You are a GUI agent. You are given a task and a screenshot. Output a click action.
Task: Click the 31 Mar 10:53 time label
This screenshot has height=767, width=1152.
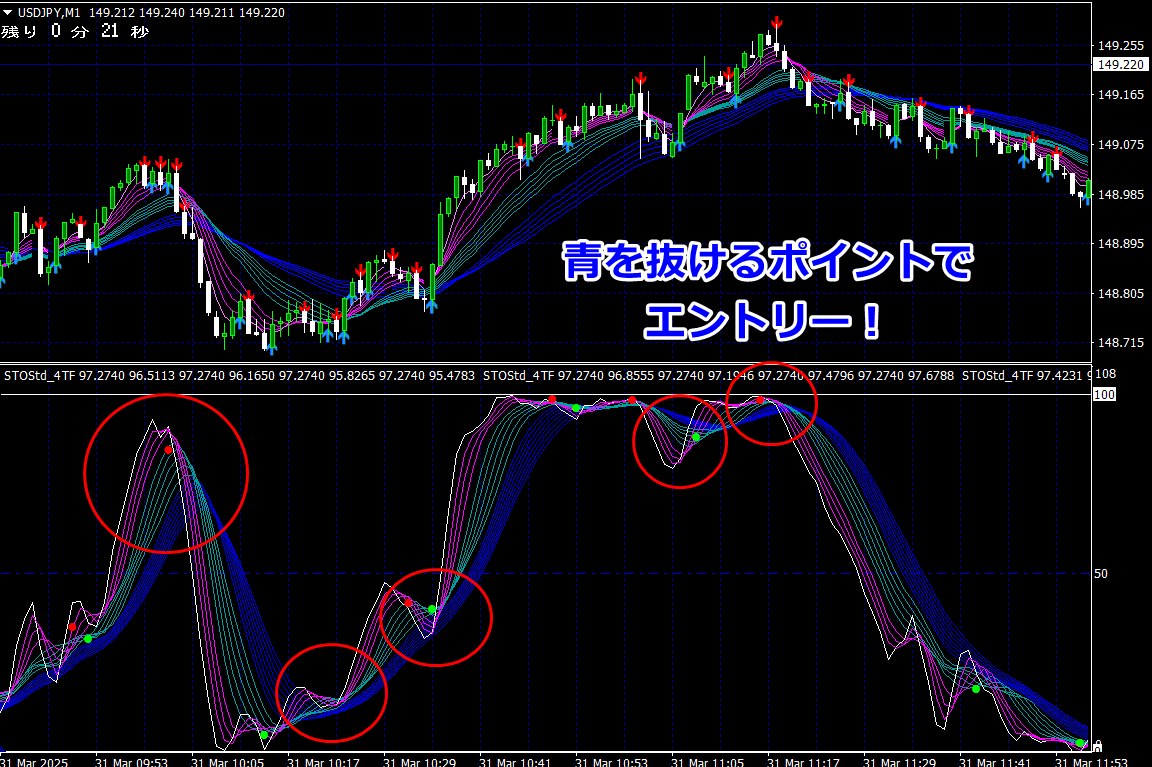(611, 762)
